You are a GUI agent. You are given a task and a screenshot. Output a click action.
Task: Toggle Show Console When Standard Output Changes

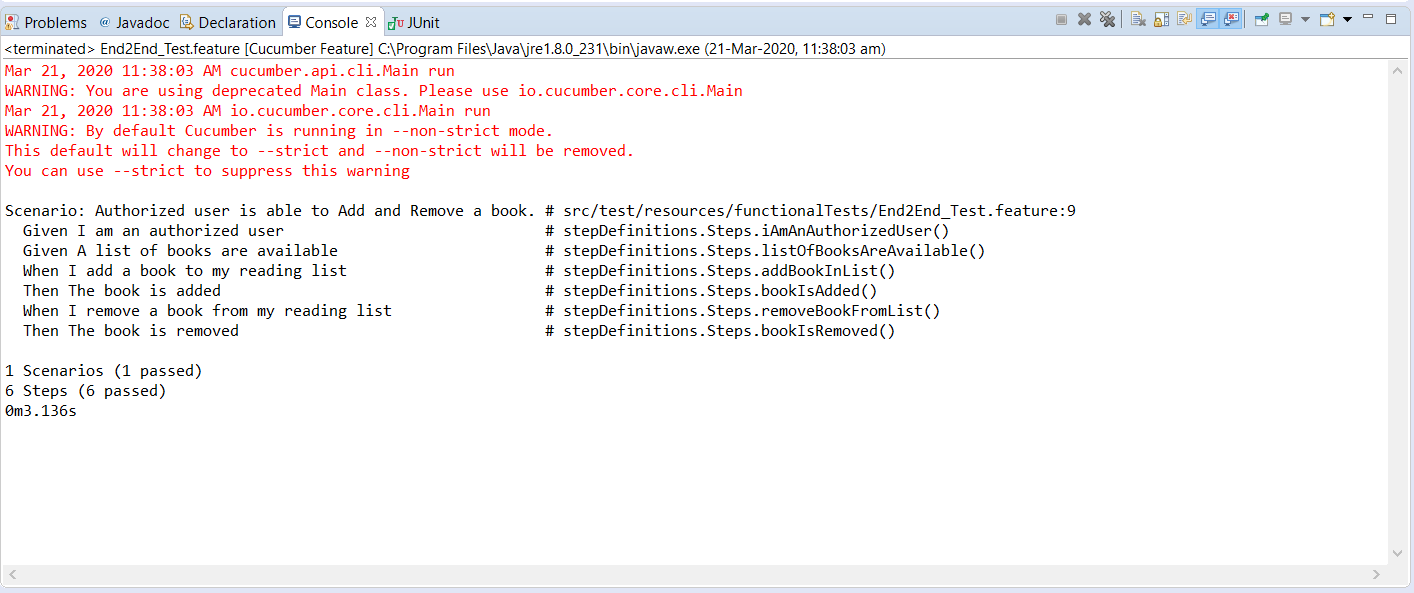click(x=1208, y=18)
